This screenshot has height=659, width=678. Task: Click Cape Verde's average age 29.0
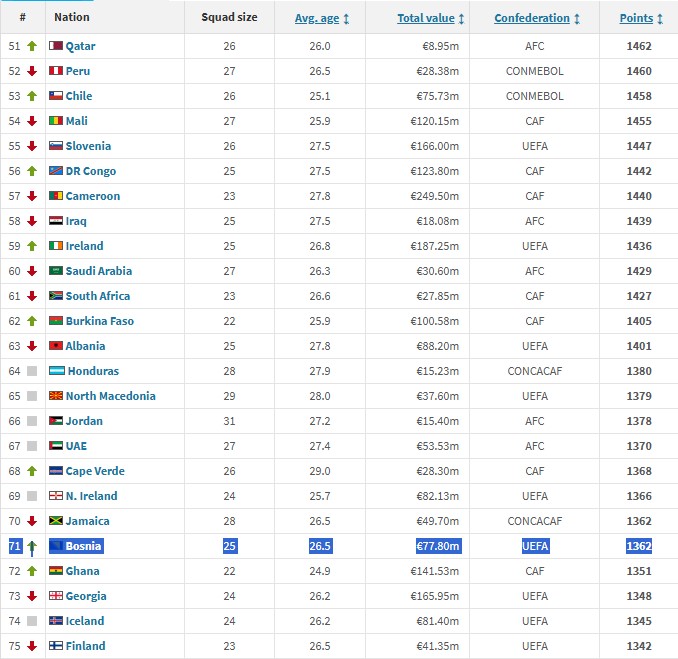click(x=320, y=471)
